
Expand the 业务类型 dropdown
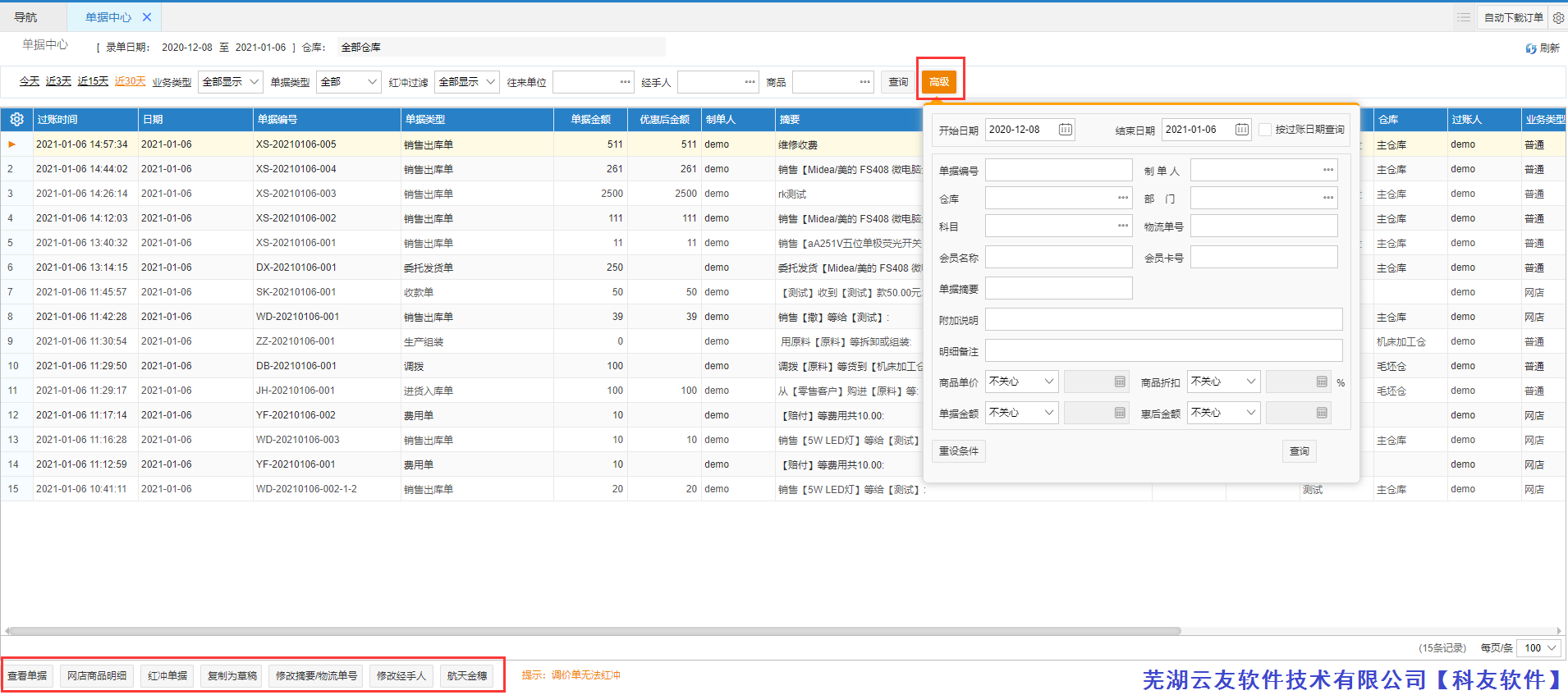(x=231, y=82)
